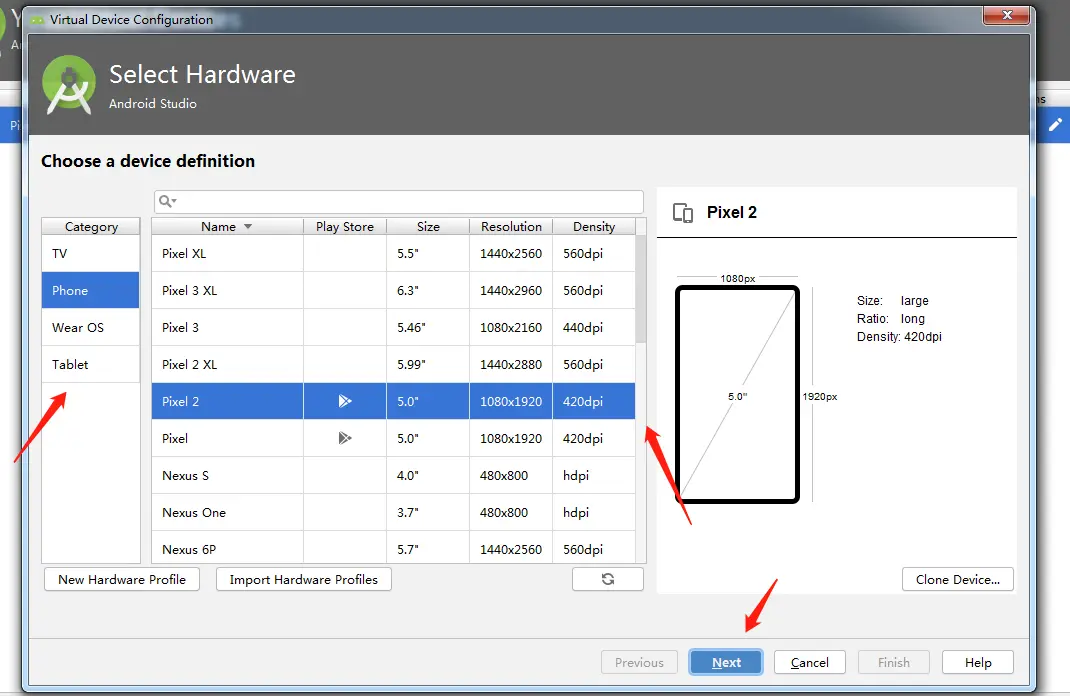
Task: Click the device icon beside Pixel 2 title
Action: point(682,213)
